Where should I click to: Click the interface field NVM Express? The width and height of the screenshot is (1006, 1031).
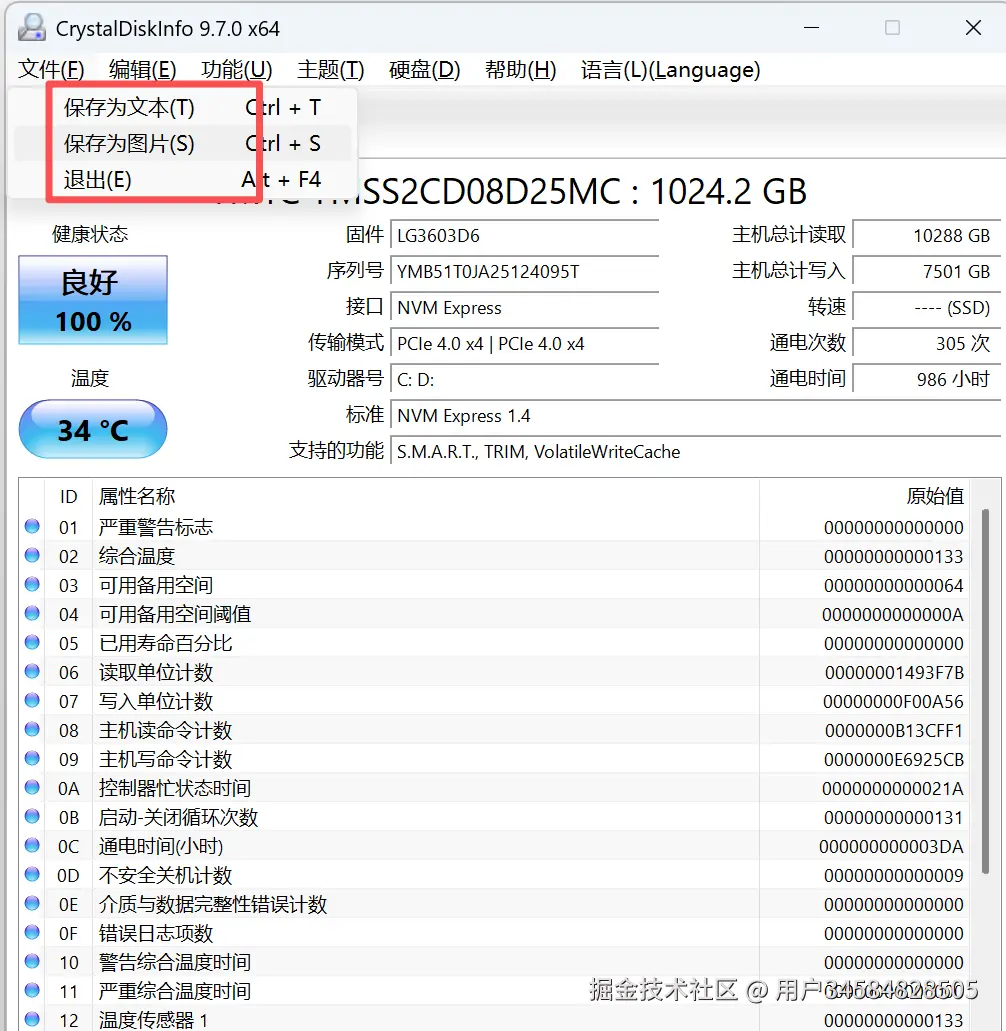point(525,308)
